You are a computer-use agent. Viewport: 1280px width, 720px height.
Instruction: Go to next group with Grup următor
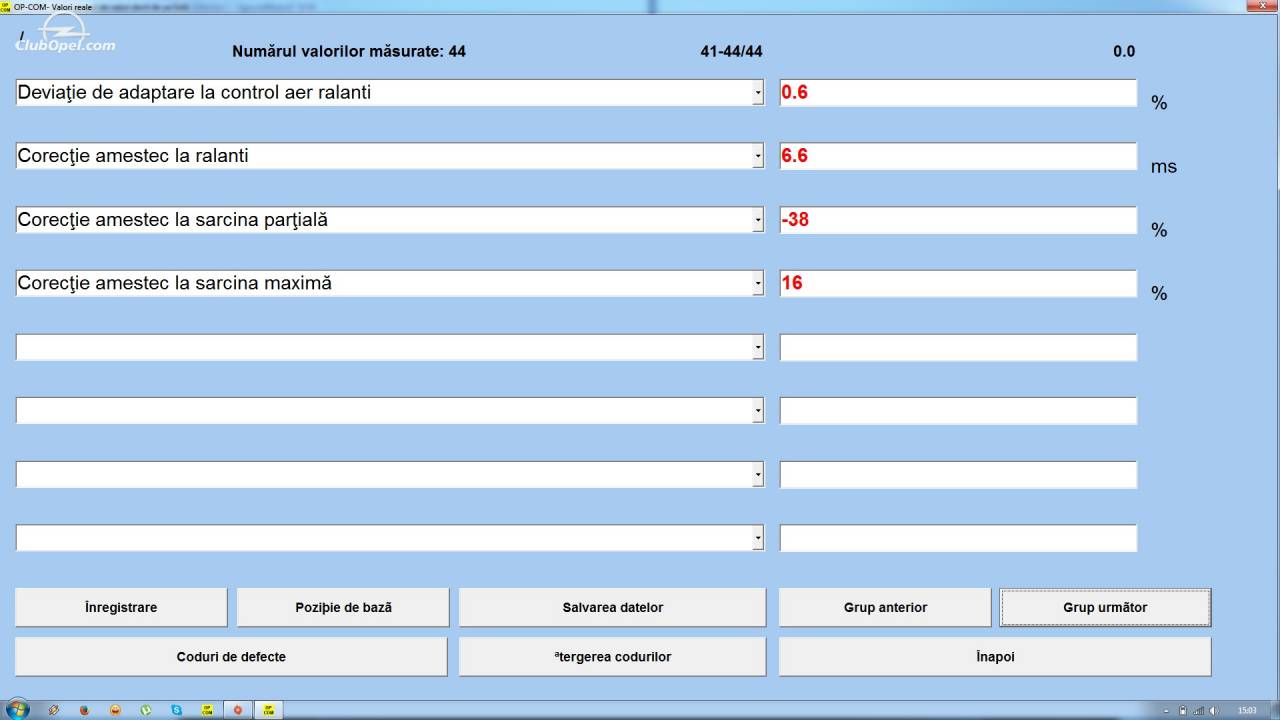click(x=1105, y=607)
